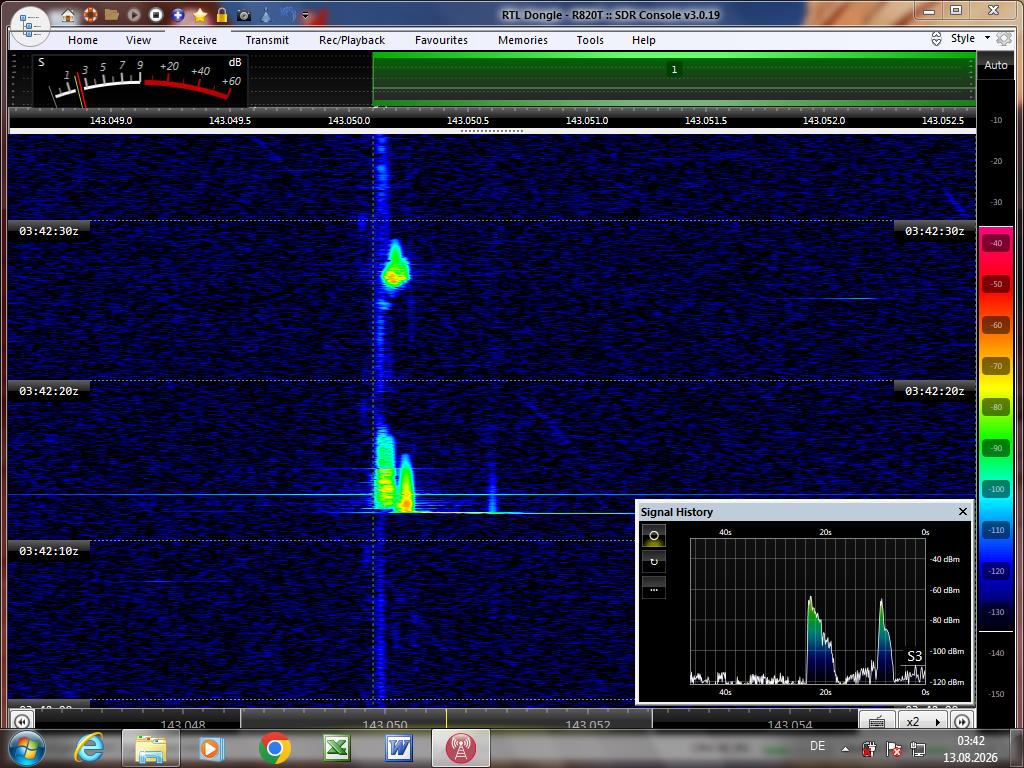Image resolution: width=1024 pixels, height=768 pixels.
Task: Open the Help ribbon tab
Action: (644, 40)
